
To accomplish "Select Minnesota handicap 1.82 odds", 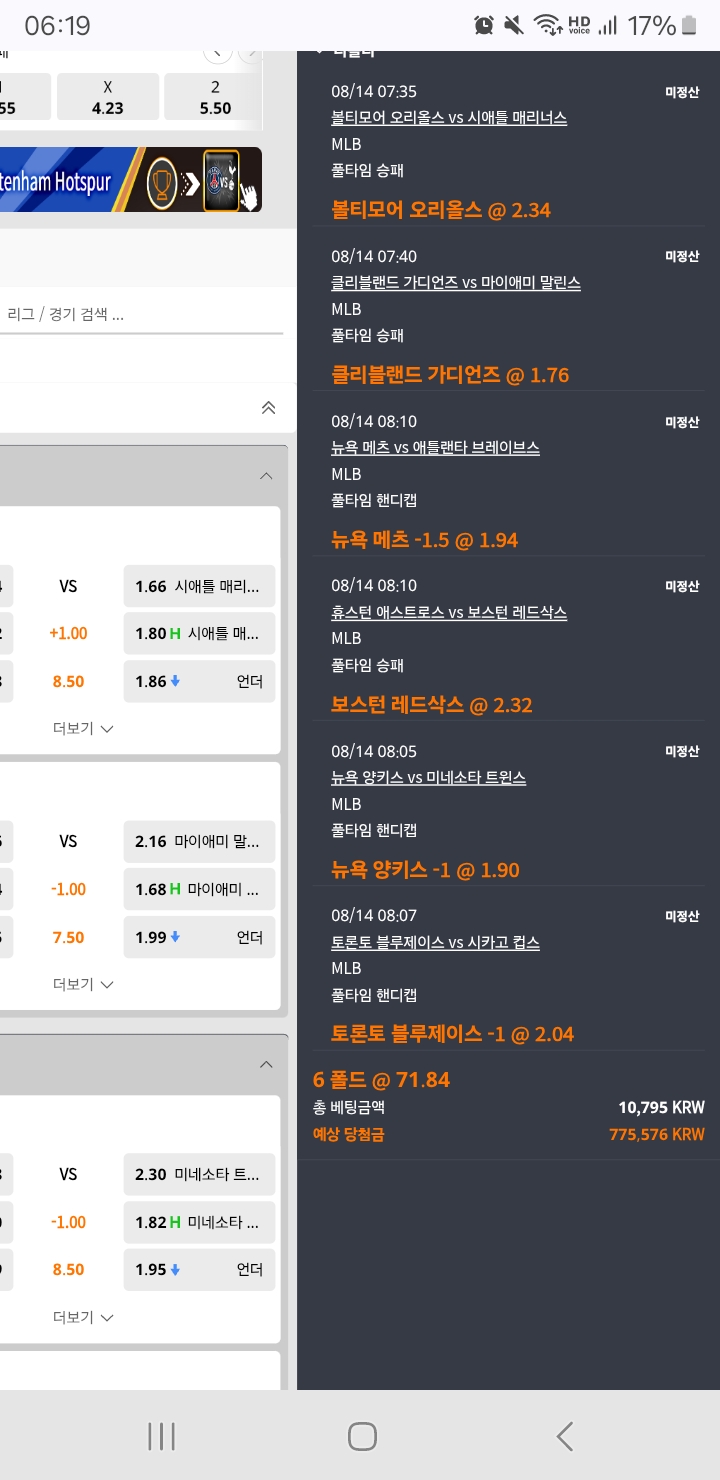I will (199, 1222).
